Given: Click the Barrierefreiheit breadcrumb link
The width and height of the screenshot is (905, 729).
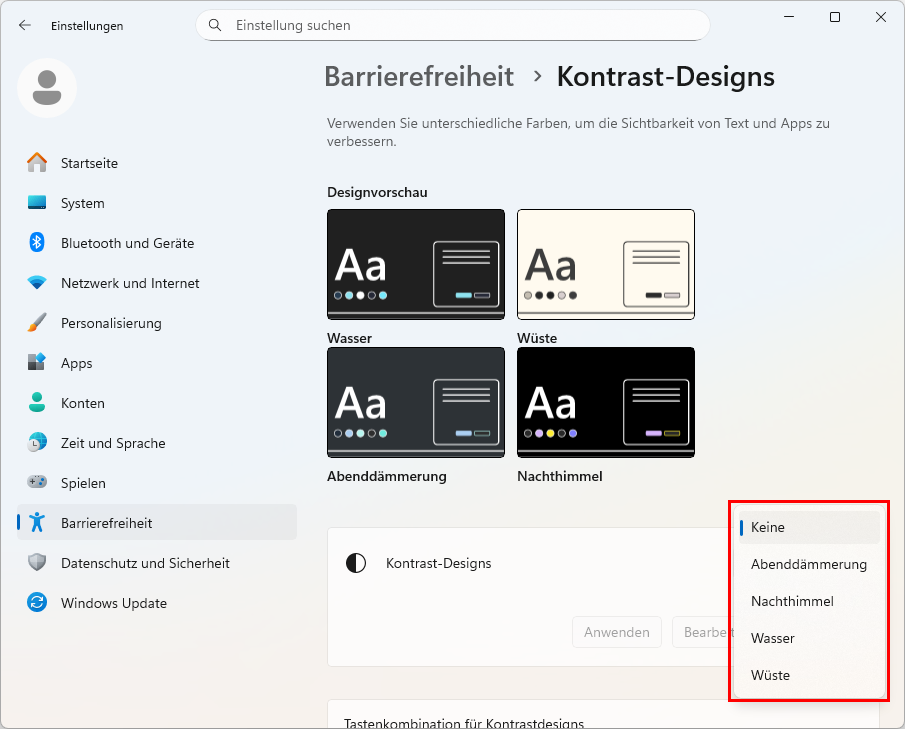Looking at the screenshot, I should point(419,76).
